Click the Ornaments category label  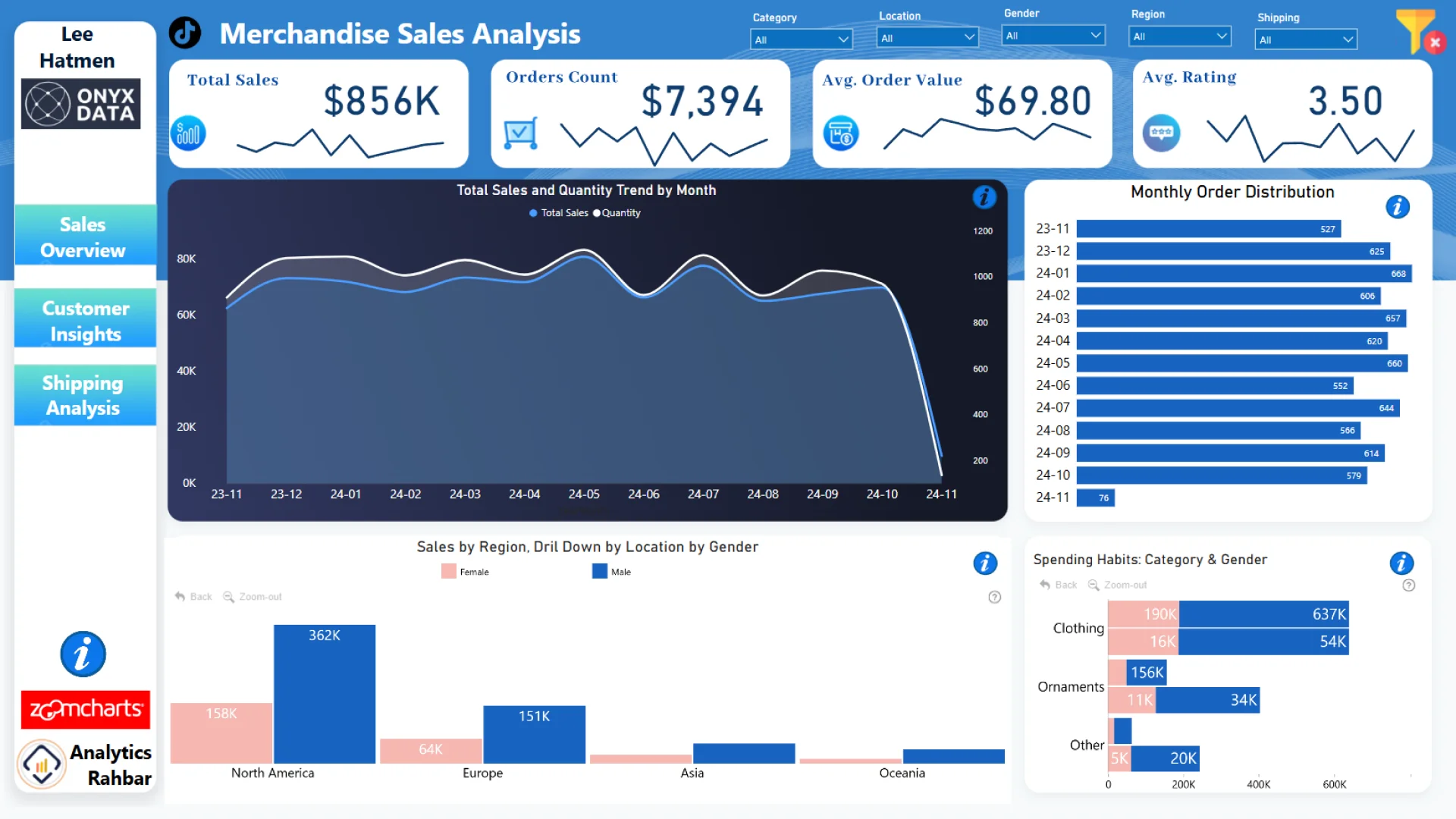1071,686
